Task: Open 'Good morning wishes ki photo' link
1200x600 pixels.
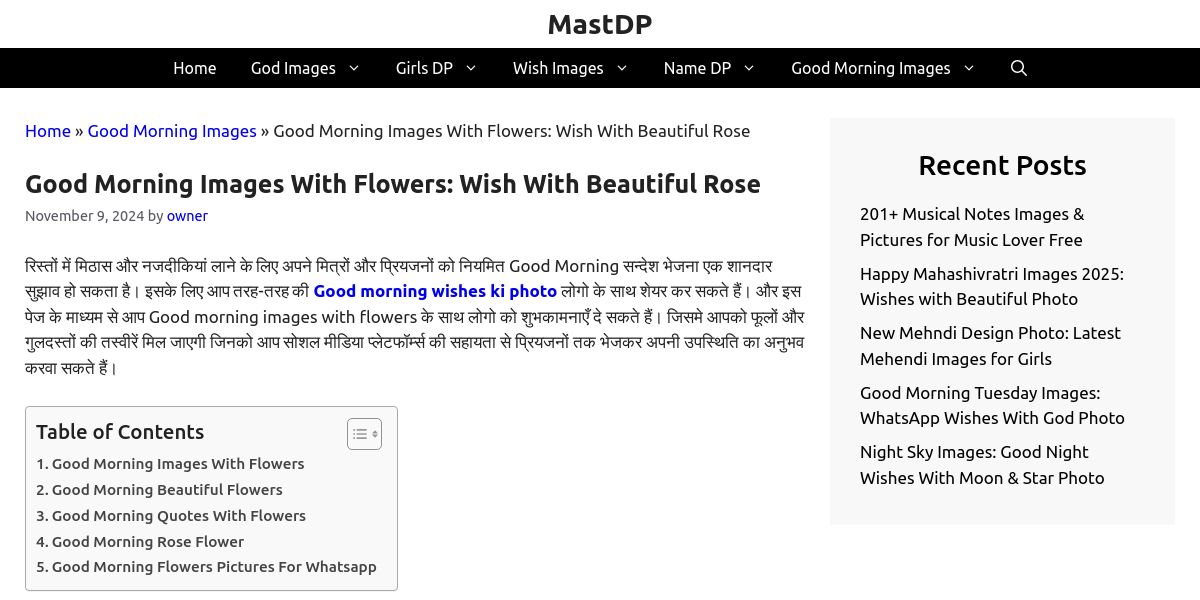Action: coord(435,291)
